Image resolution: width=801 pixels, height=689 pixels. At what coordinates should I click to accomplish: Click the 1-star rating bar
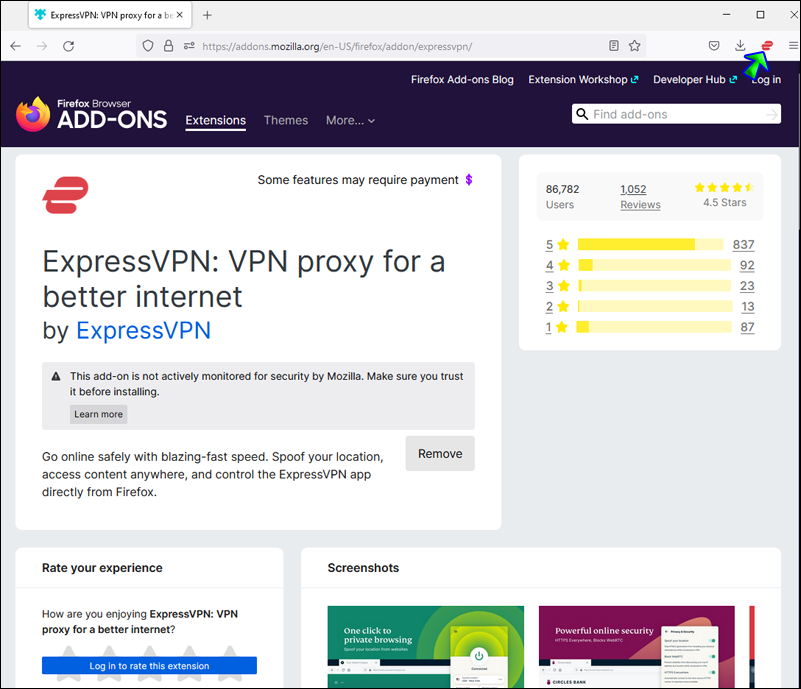654,327
